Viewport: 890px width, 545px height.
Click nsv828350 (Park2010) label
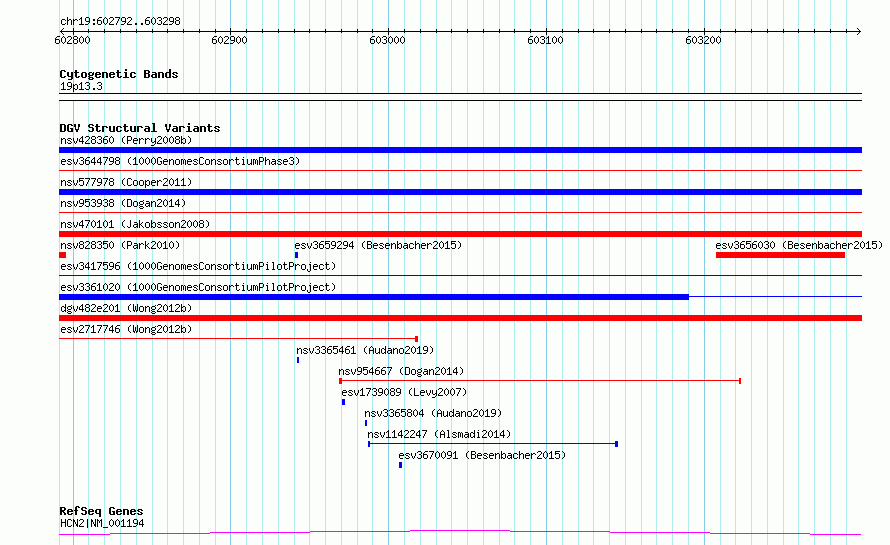point(120,245)
